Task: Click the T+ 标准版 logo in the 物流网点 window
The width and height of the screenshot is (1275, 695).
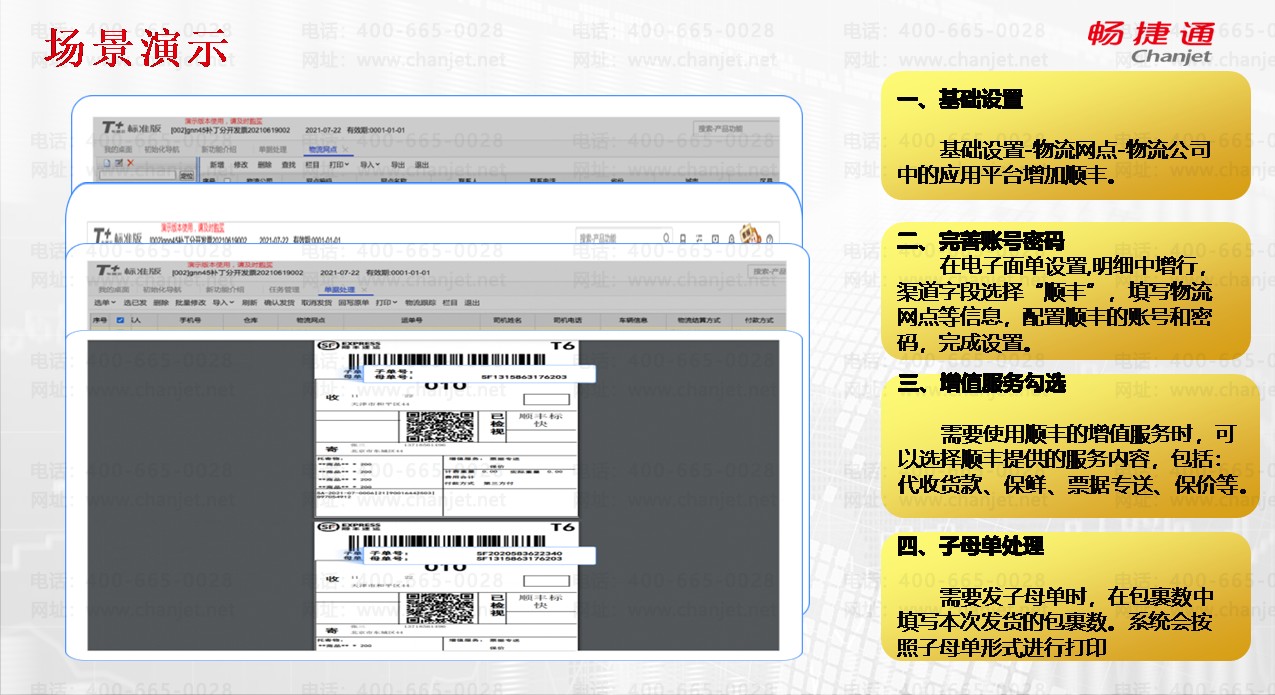Action: point(132,128)
